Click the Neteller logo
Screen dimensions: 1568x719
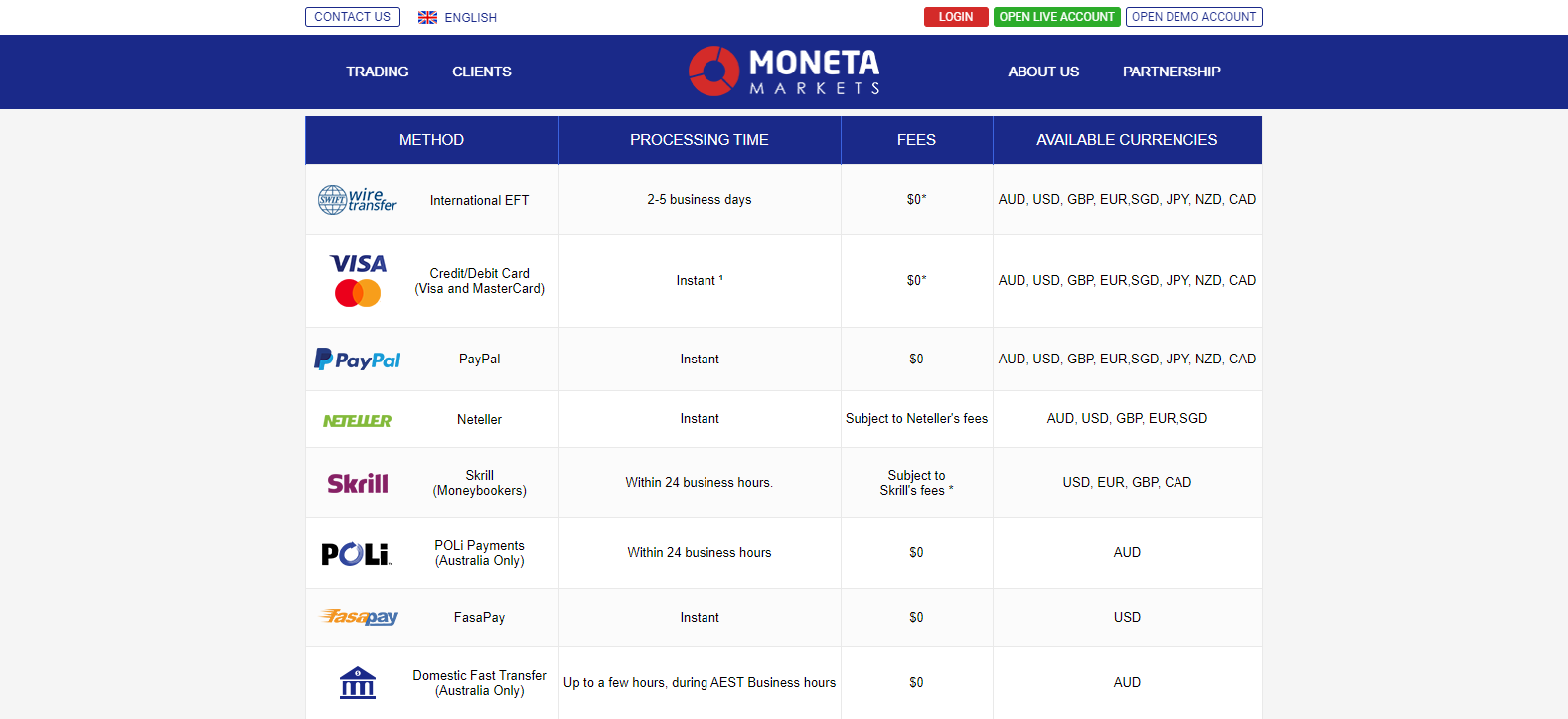click(x=358, y=420)
